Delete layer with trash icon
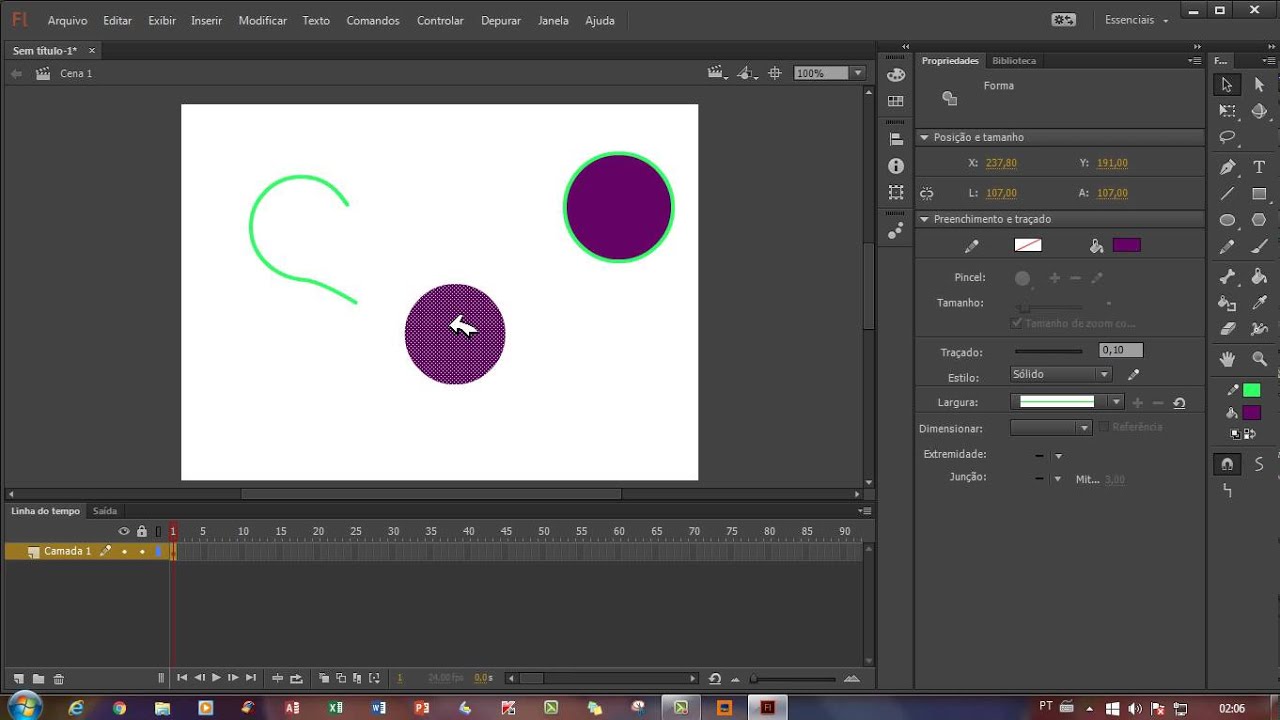Image resolution: width=1280 pixels, height=720 pixels. (x=59, y=679)
